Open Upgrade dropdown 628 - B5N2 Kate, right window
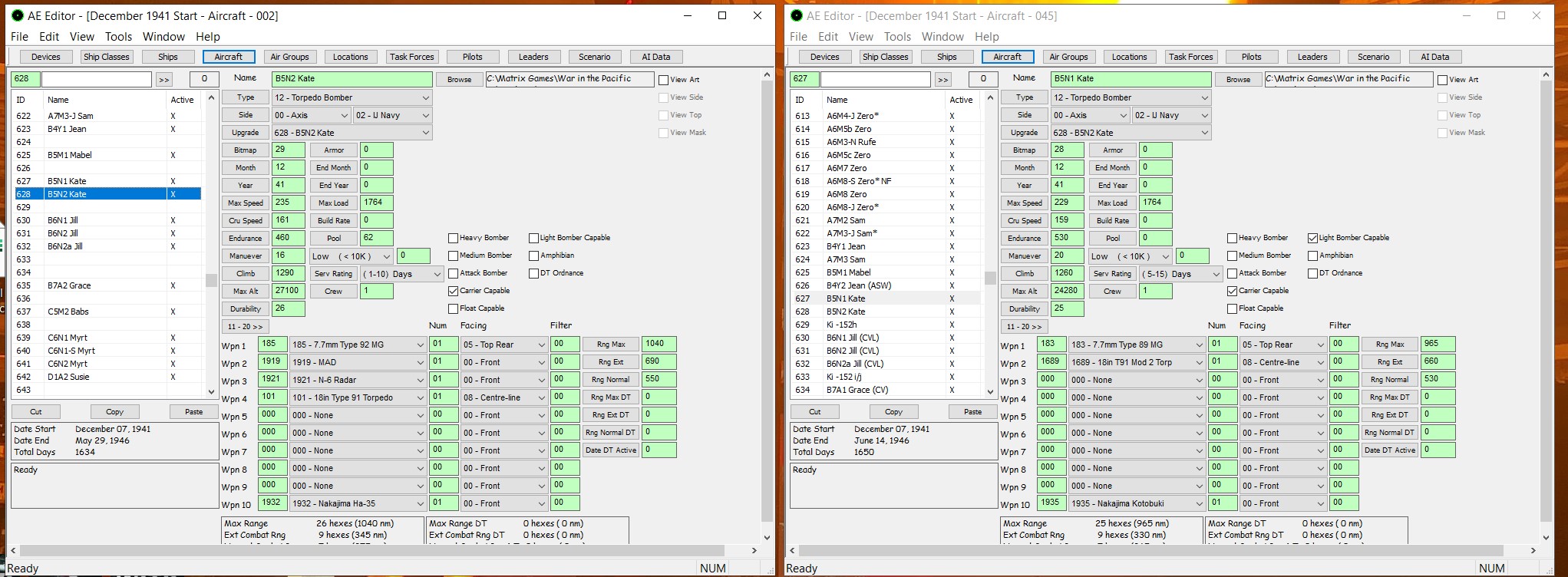The image size is (1568, 577). tap(1131, 133)
